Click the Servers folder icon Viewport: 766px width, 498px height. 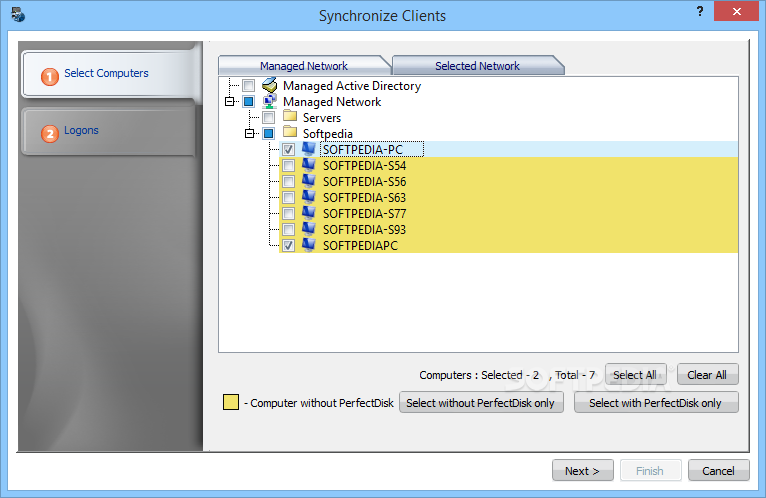click(x=290, y=116)
